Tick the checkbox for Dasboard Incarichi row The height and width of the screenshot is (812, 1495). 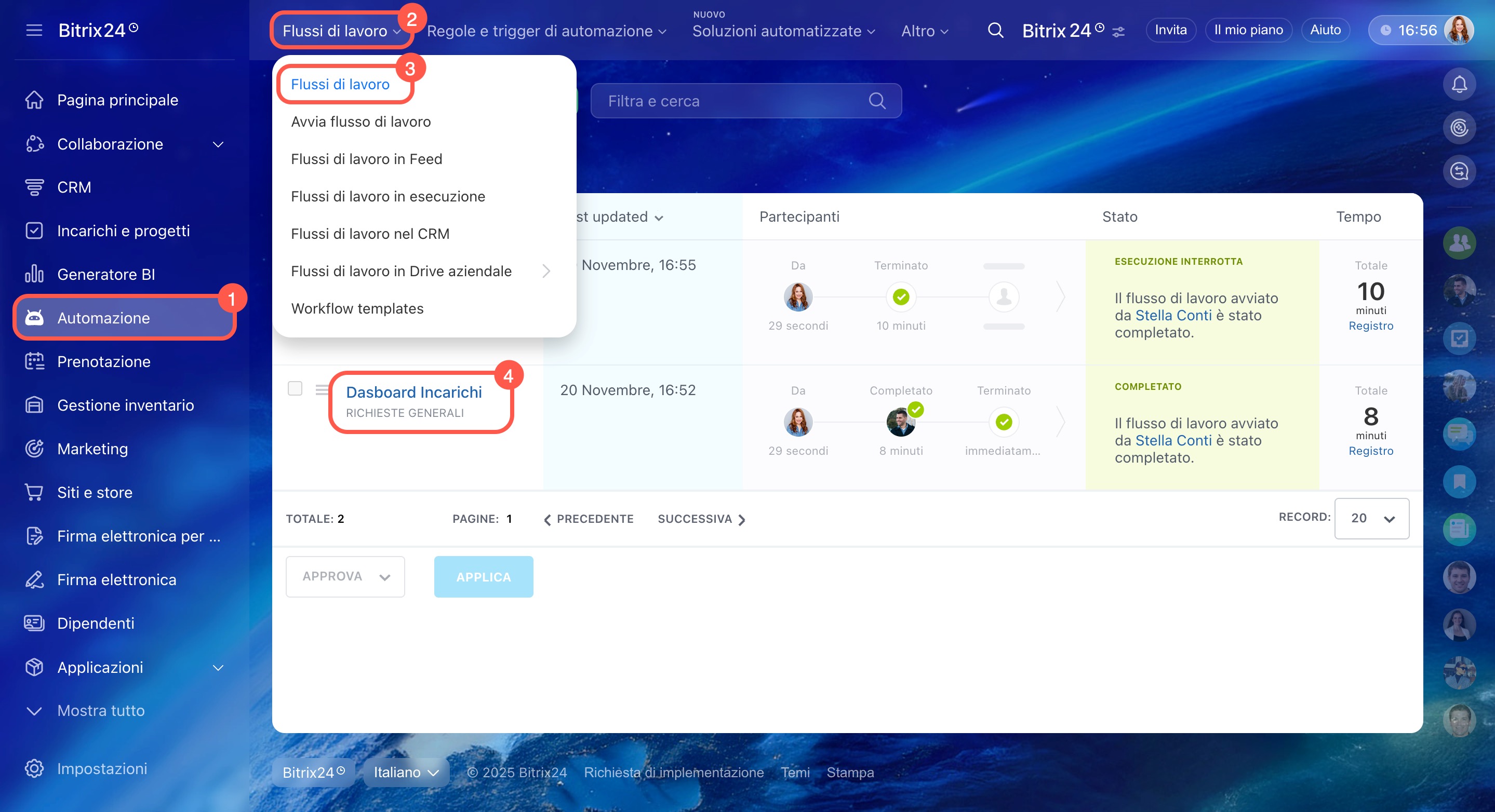point(295,388)
